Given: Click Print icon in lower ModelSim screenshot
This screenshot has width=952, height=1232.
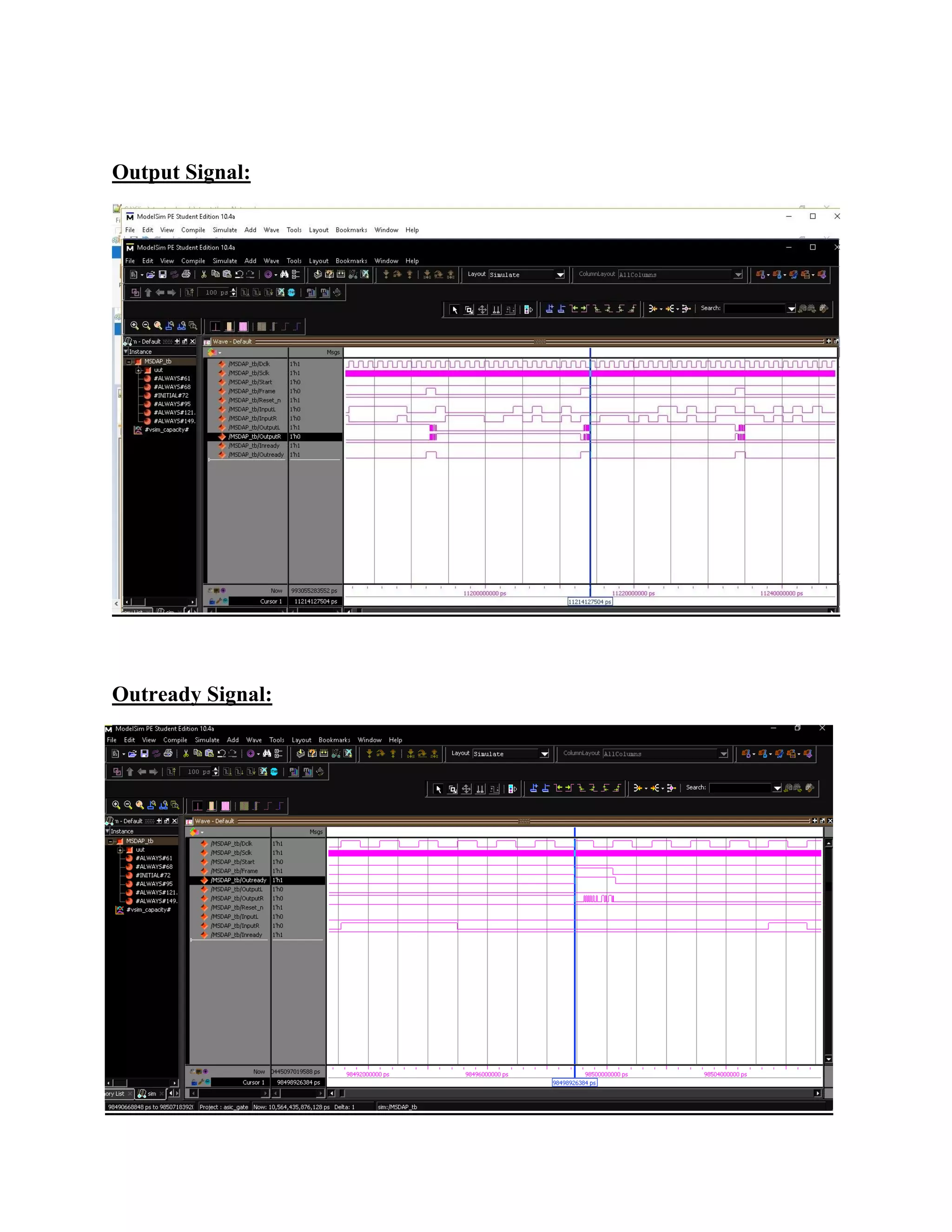Looking at the screenshot, I should [168, 754].
